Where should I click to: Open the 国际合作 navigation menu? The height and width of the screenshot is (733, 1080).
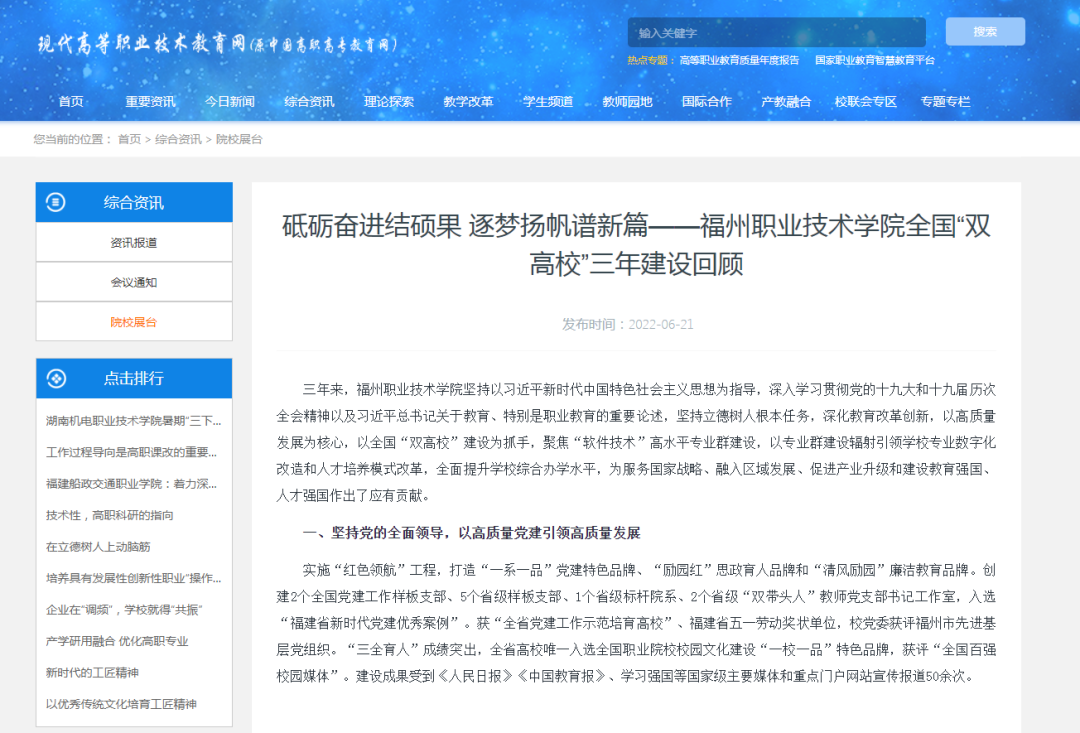tap(706, 101)
